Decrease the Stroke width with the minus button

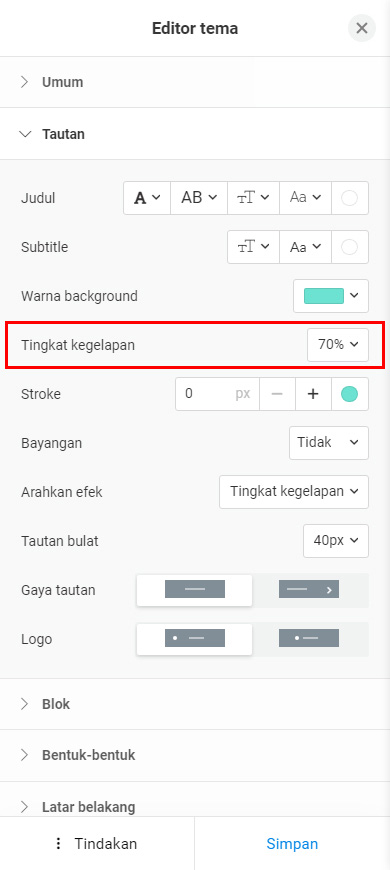277,394
